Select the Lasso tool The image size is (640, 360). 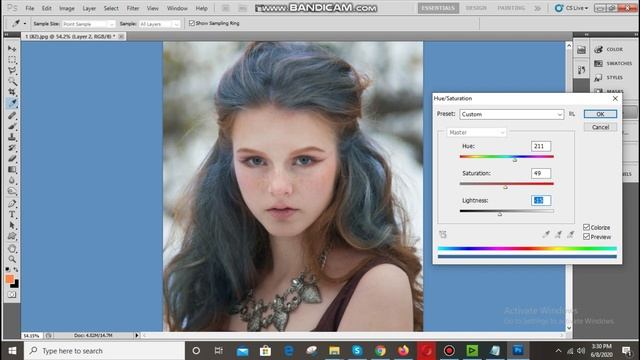(x=12, y=70)
